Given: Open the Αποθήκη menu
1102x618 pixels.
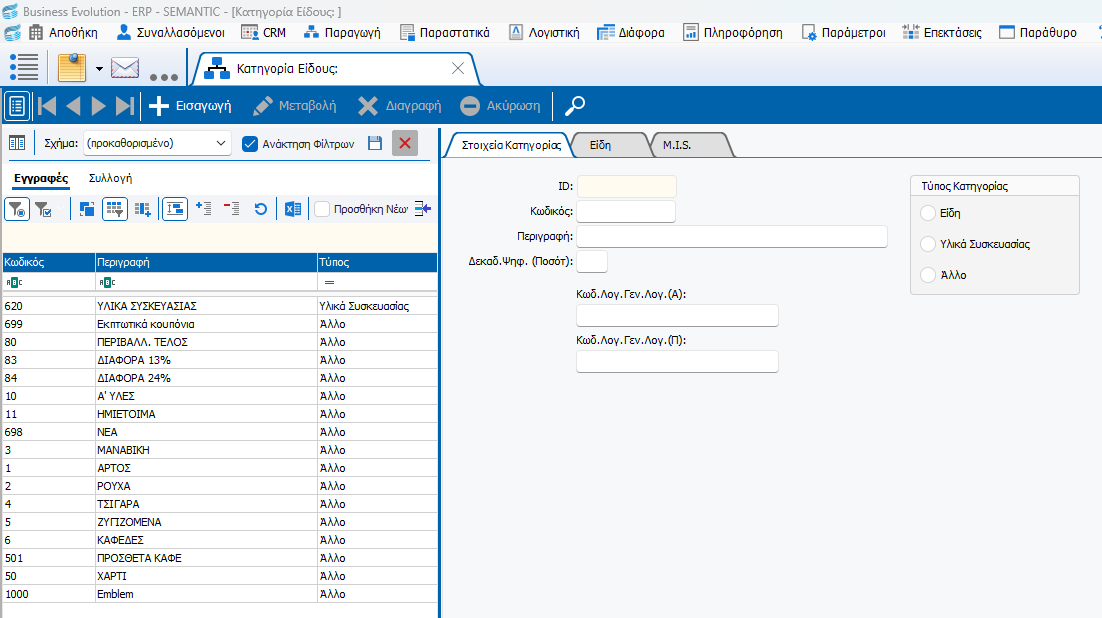Looking at the screenshot, I should point(63,32).
